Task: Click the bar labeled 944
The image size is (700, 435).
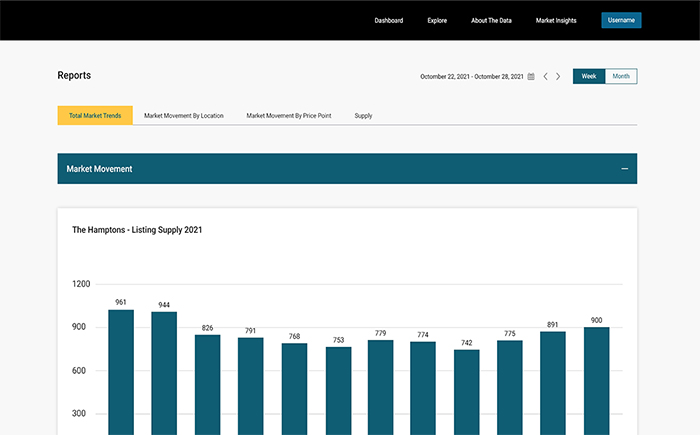Action: pos(164,373)
